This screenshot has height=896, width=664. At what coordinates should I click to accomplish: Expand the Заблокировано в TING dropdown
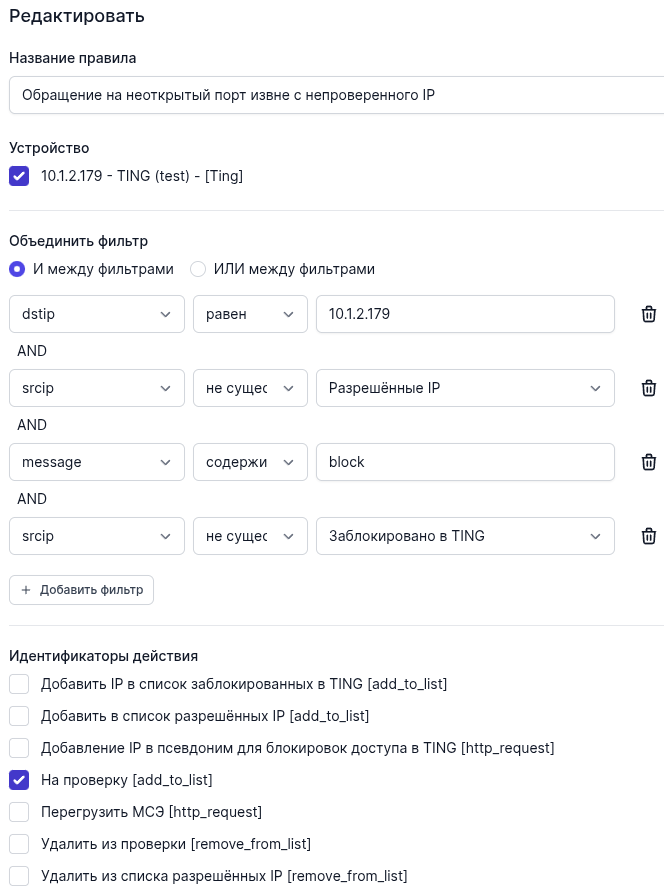pos(465,536)
